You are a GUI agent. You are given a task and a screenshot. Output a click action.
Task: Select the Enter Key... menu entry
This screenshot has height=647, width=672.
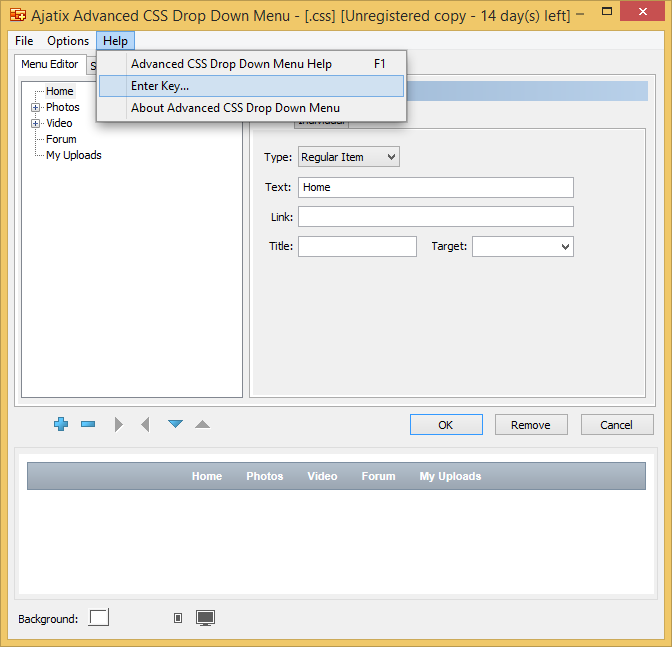point(251,86)
